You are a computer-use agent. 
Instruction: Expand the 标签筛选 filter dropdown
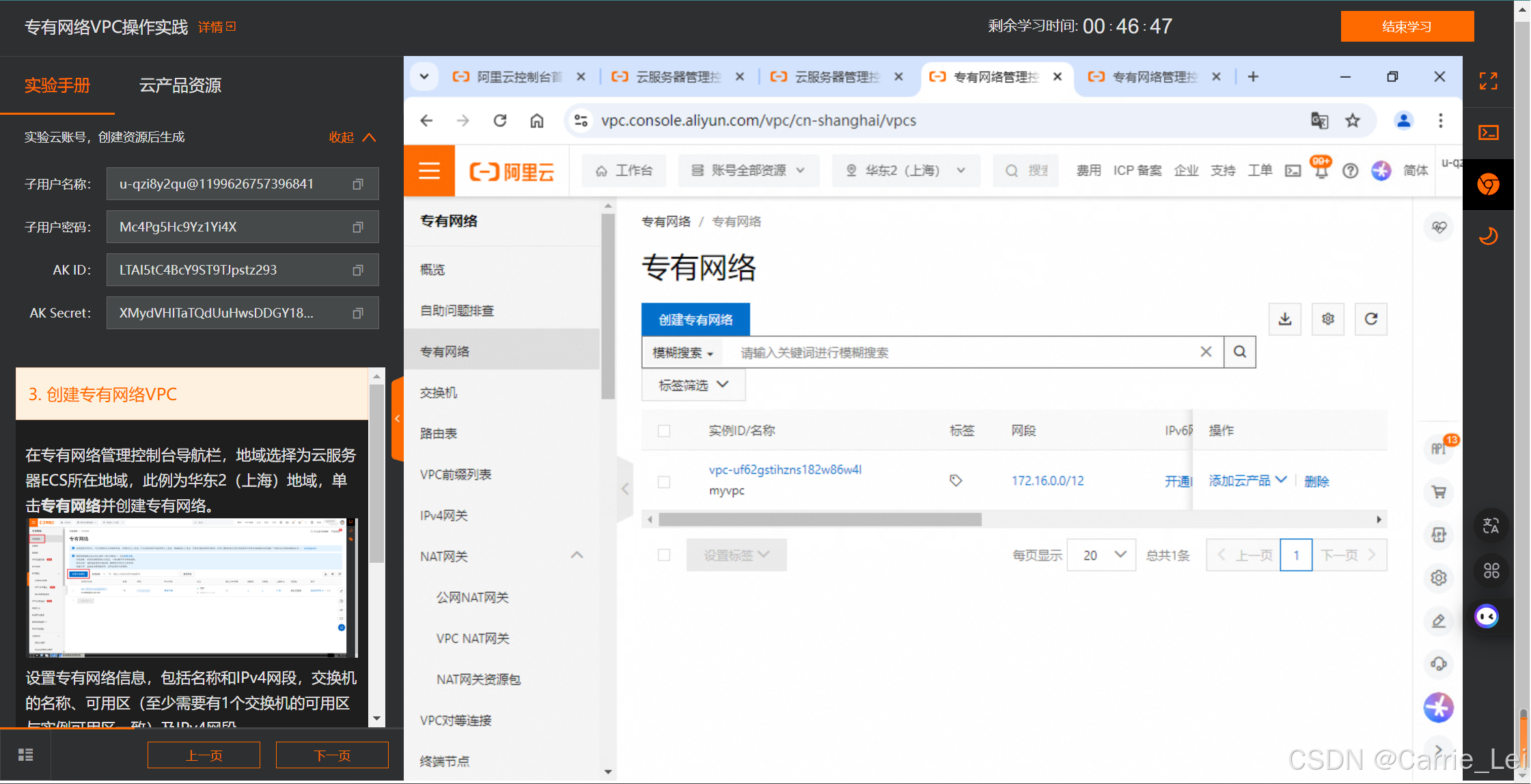[693, 385]
